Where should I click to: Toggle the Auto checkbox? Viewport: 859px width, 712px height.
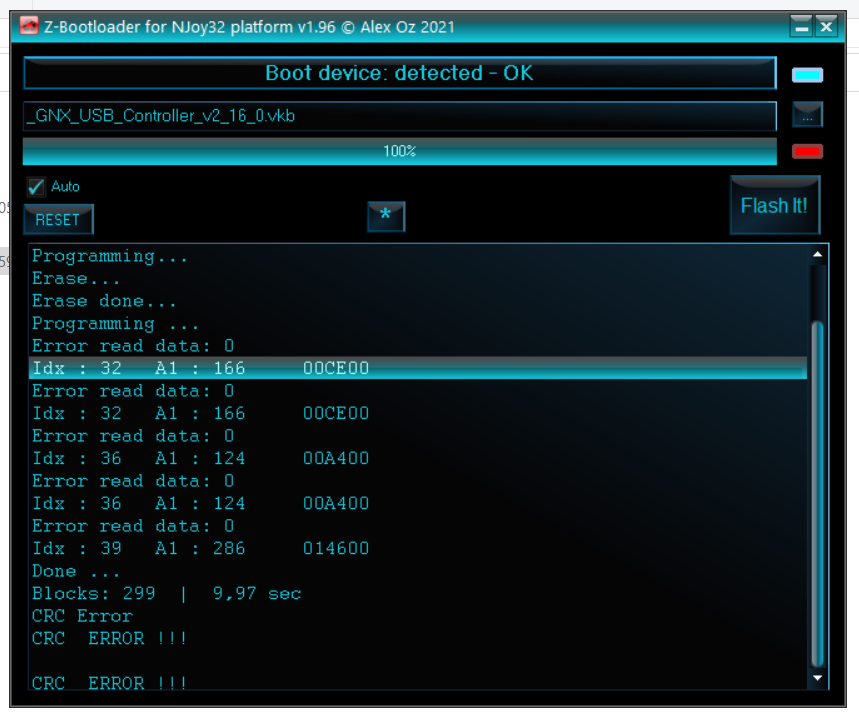pyautogui.click(x=36, y=187)
